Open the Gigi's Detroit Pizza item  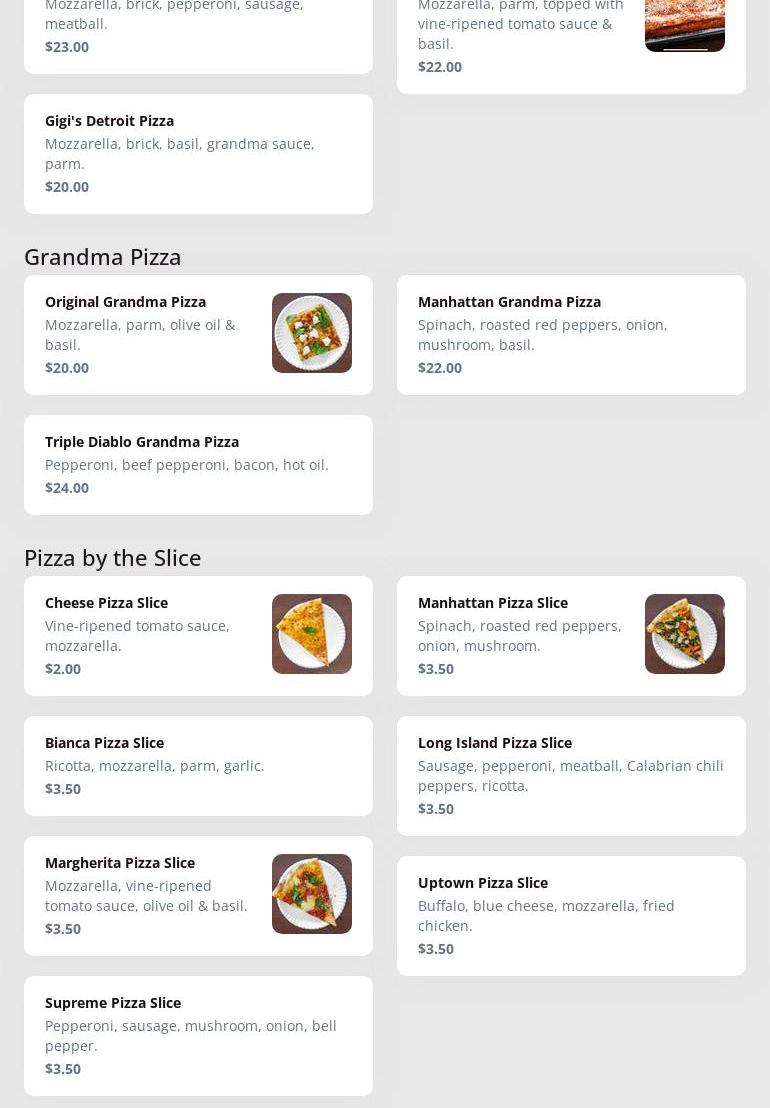198,154
